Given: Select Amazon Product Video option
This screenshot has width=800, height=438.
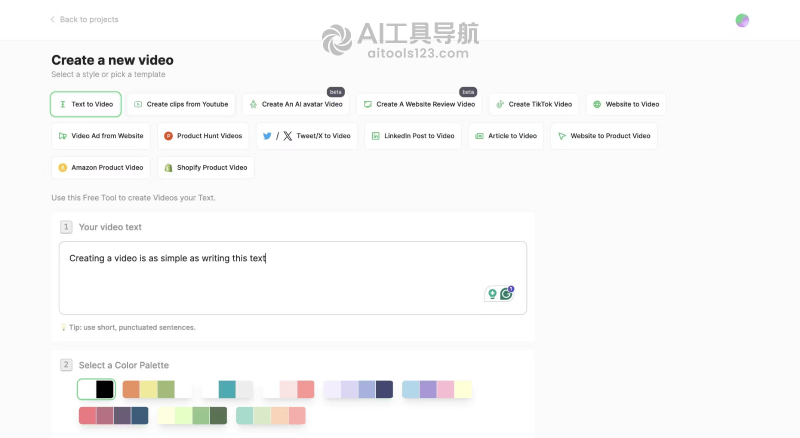Looking at the screenshot, I should [x=101, y=167].
